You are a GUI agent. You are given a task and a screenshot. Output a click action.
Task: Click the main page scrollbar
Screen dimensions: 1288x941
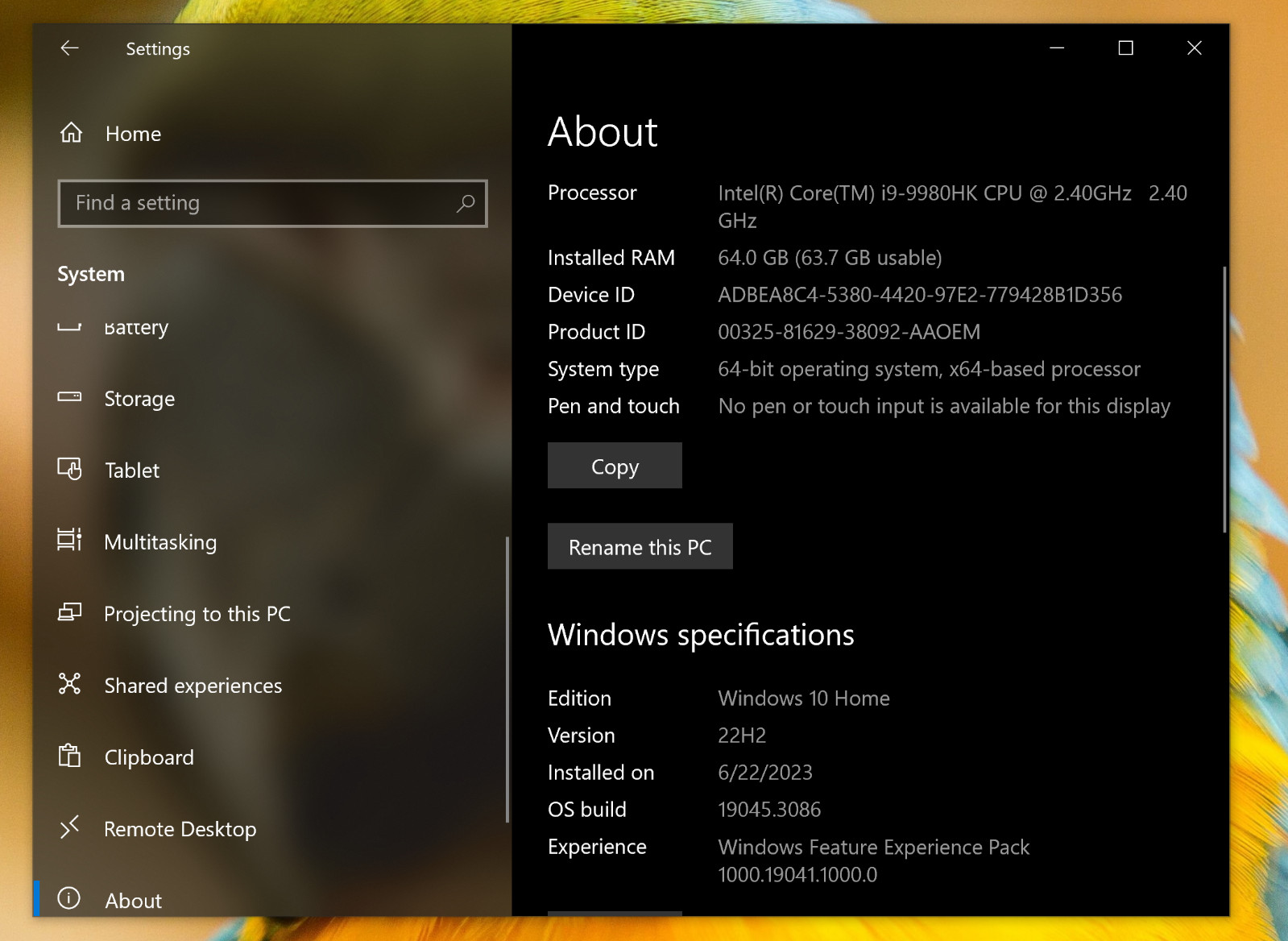tap(1224, 400)
